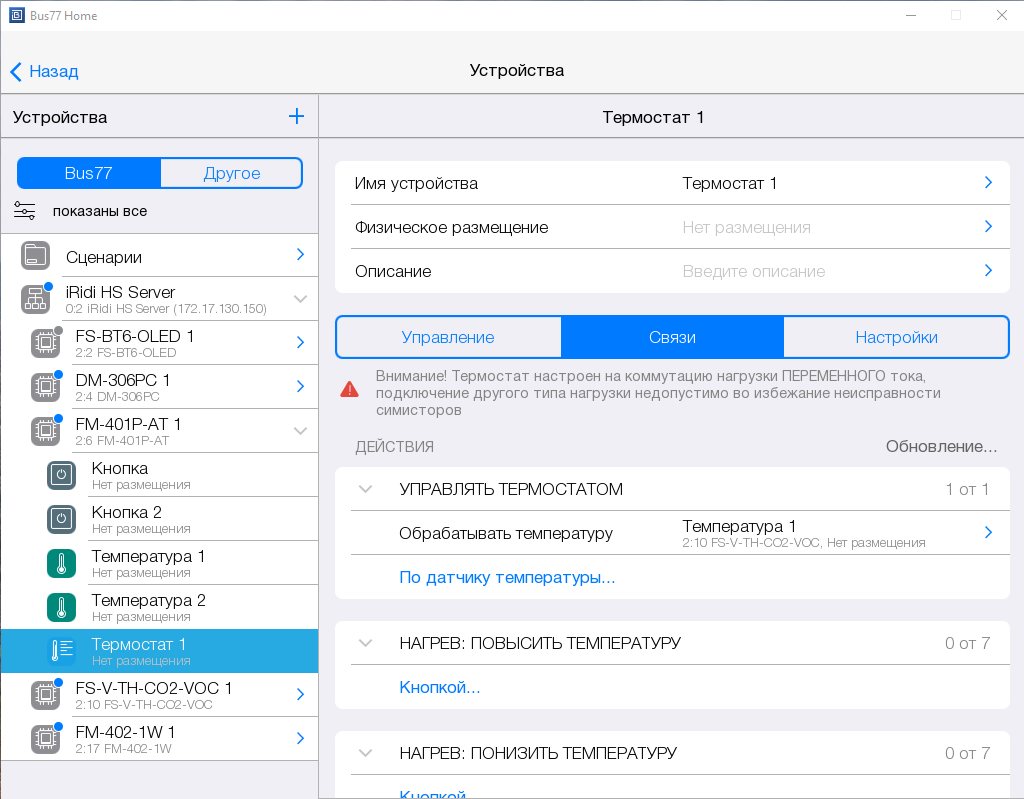Switch device list to Другое
The image size is (1024, 799).
pyautogui.click(x=231, y=173)
